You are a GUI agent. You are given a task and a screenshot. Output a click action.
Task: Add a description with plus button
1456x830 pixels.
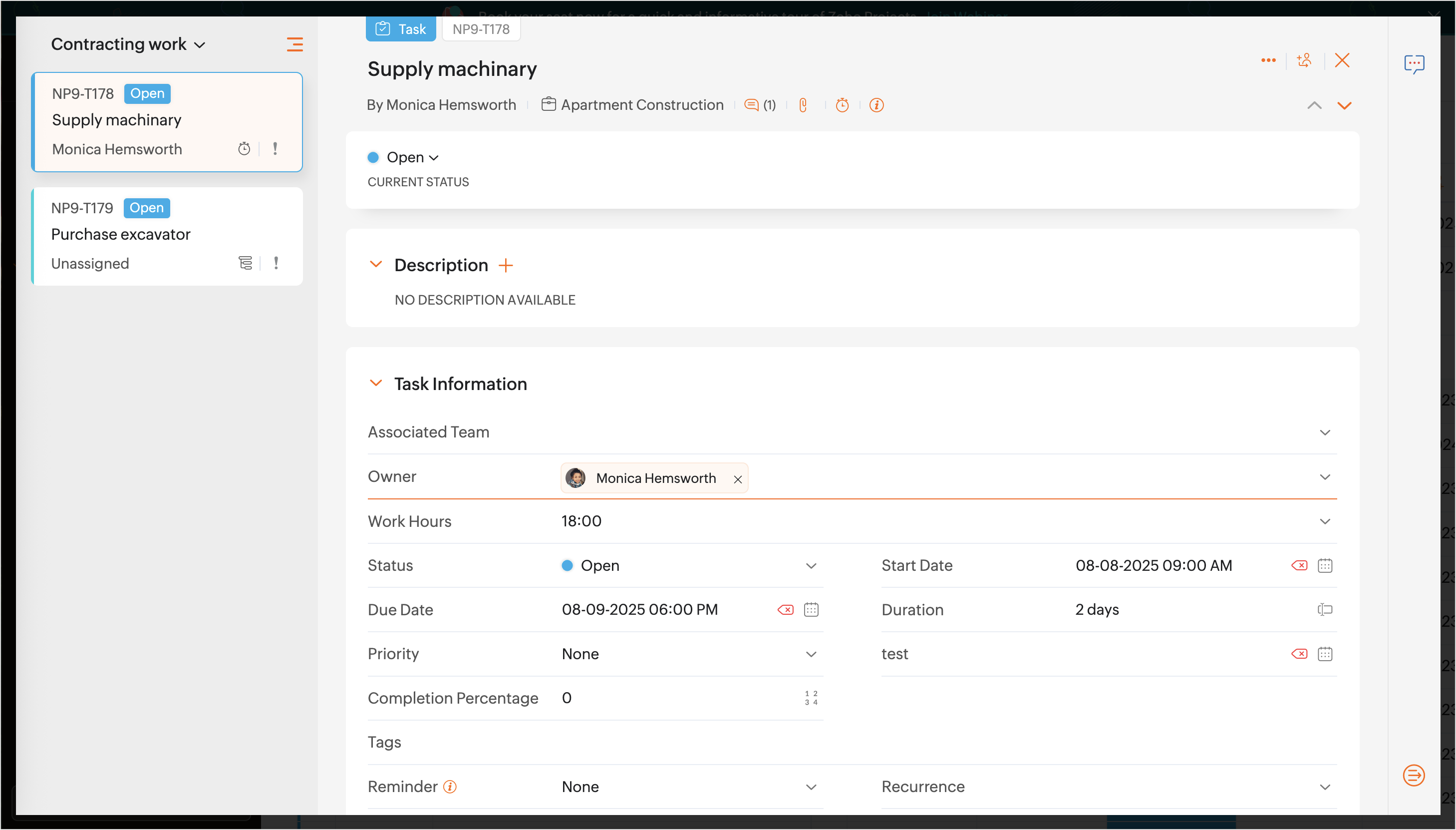[505, 265]
